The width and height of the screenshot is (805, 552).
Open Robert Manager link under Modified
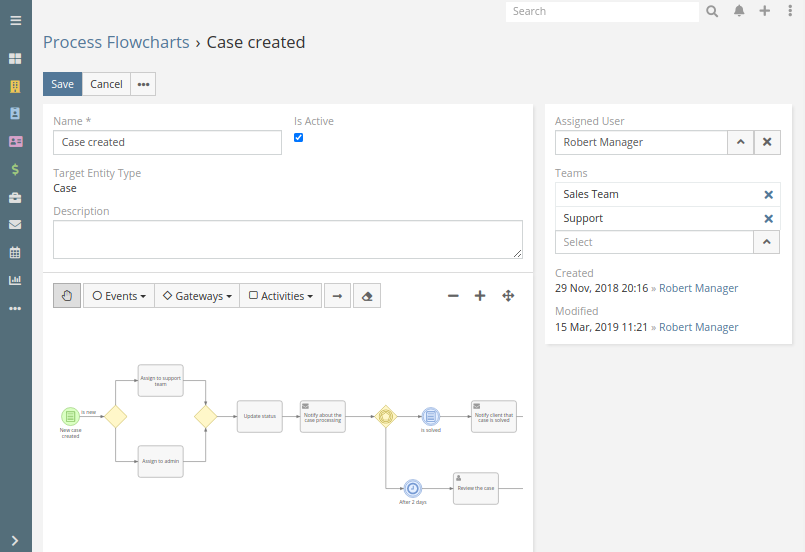point(698,328)
